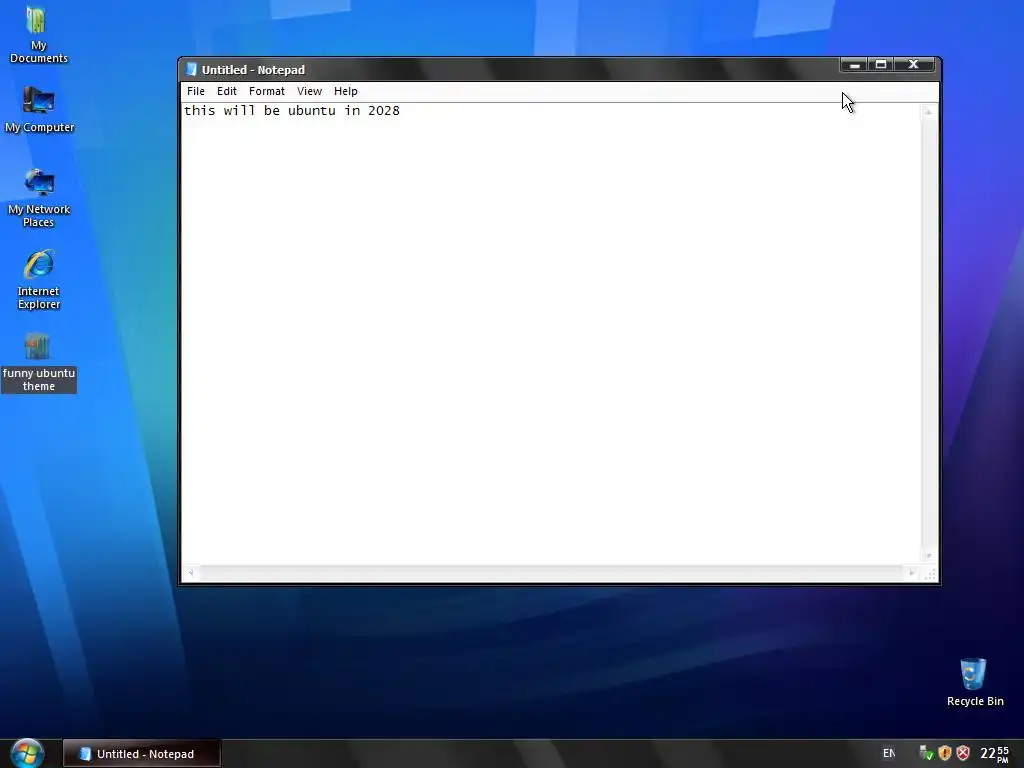Click the Notepad resize grip corner
Image resolution: width=1024 pixels, height=768 pixels.
[930, 573]
